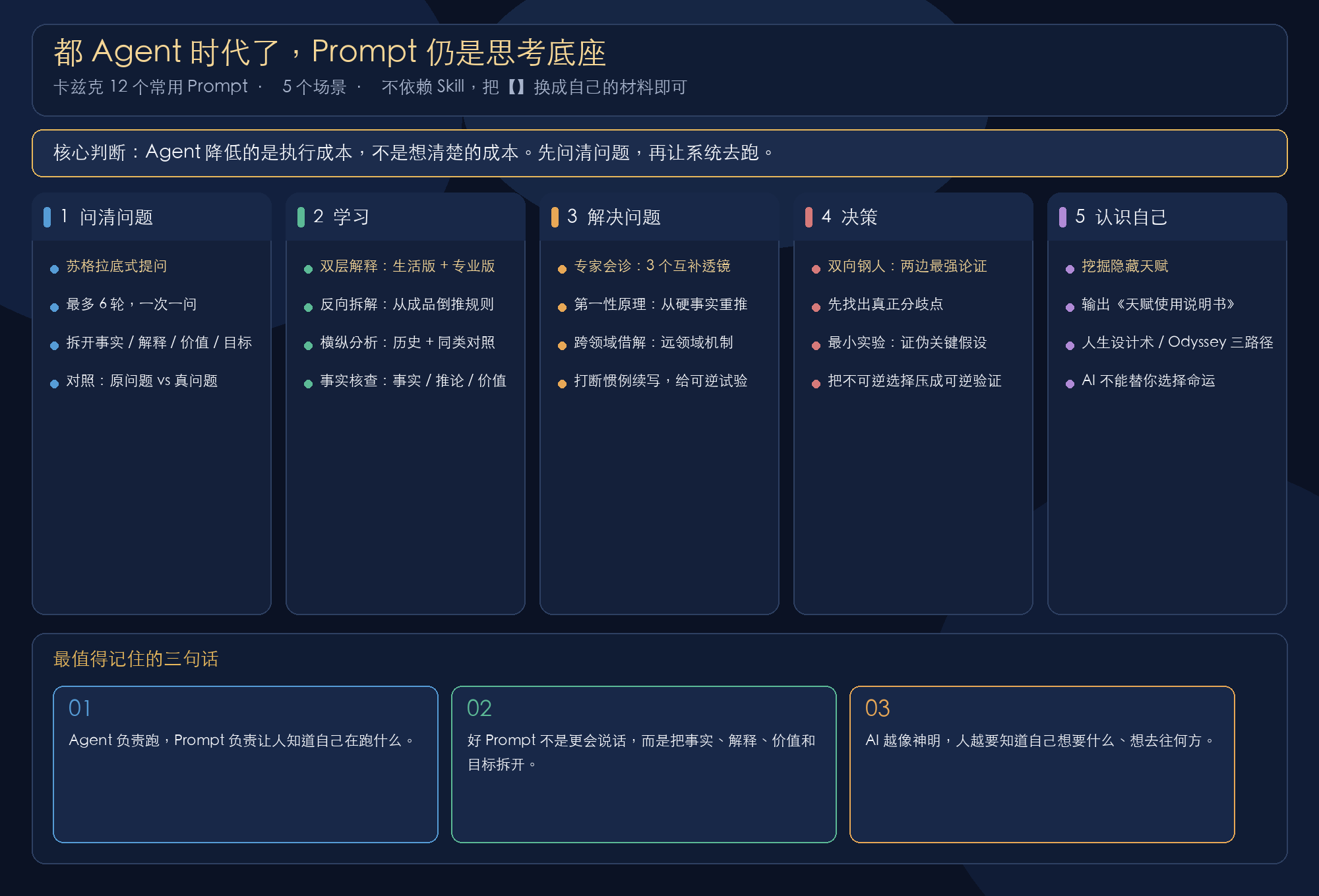Click "不依赖 Skill，把【】换成自己的材料即可"
Screen dimensions: 1319x896
534,87
